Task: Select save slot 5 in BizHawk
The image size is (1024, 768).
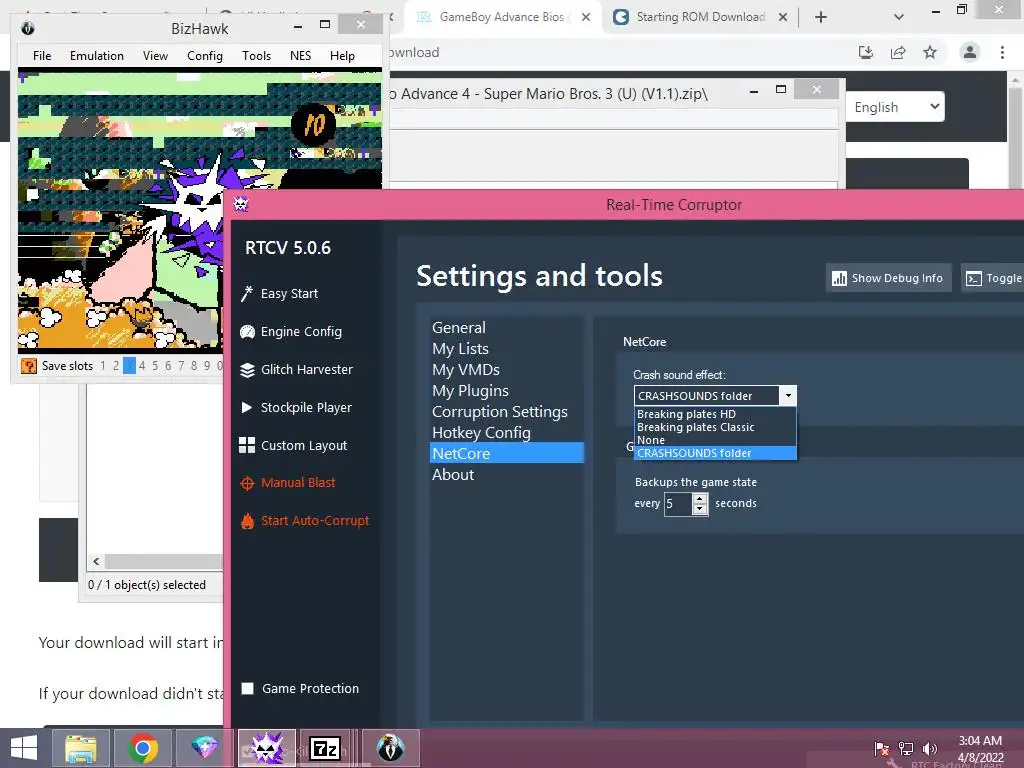Action: [155, 366]
